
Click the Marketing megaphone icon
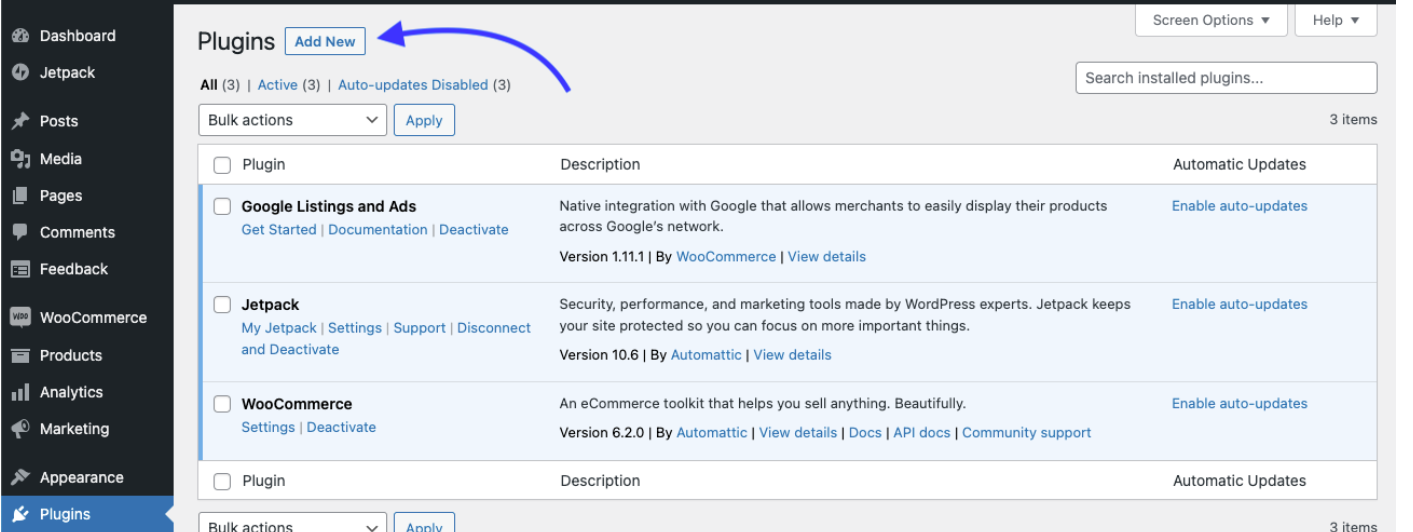point(20,429)
